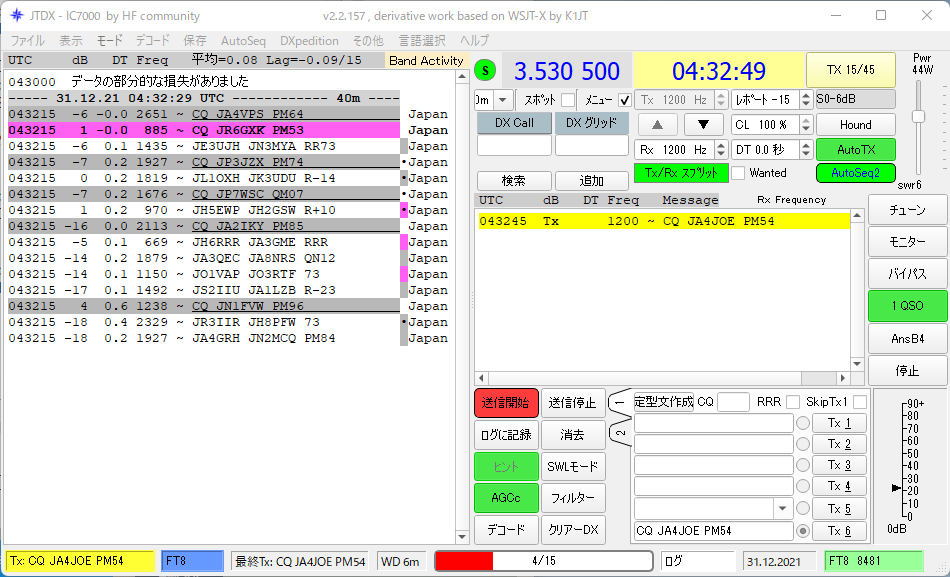Toggle the green AutoTX button
This screenshot has width=950, height=577.
[x=855, y=150]
